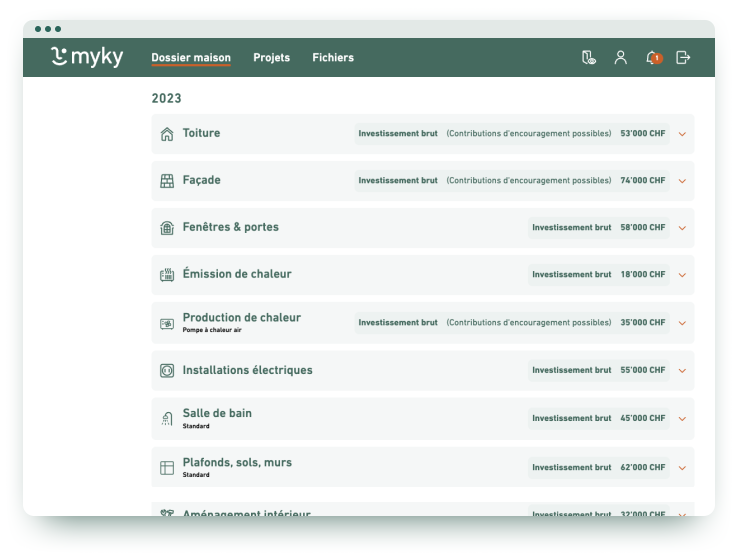This screenshot has height=556, width=738.
Task: Expand the Toiture row chevron
Action: (682, 134)
